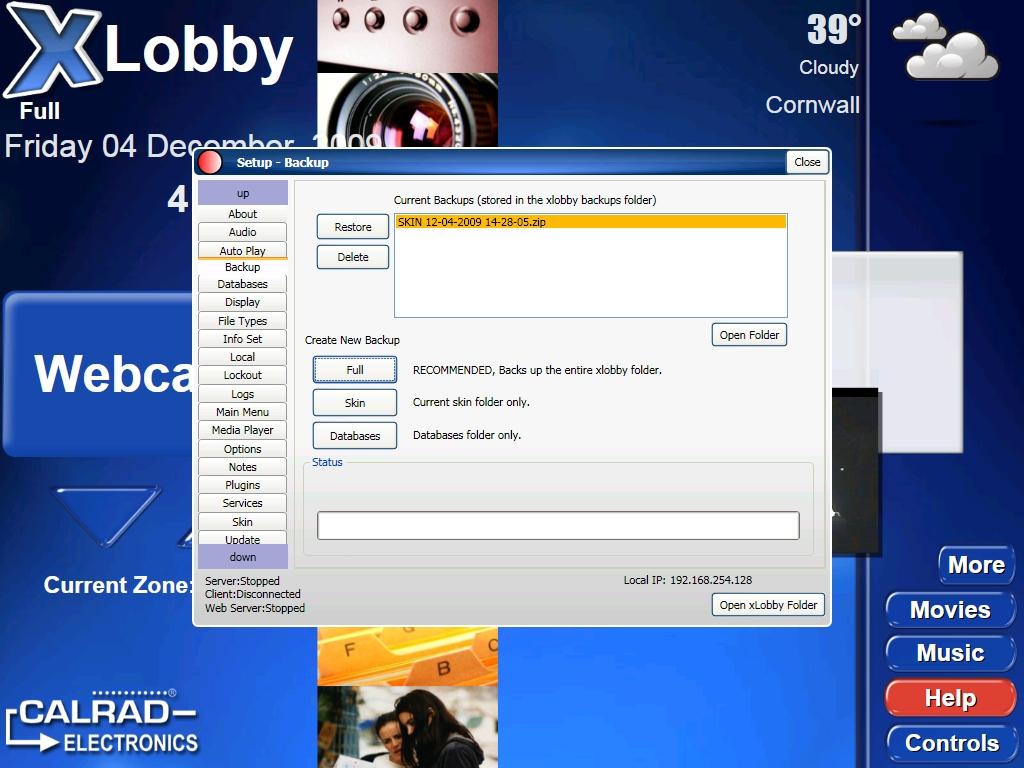
Task: Open the Info Set setup section
Action: 242,339
